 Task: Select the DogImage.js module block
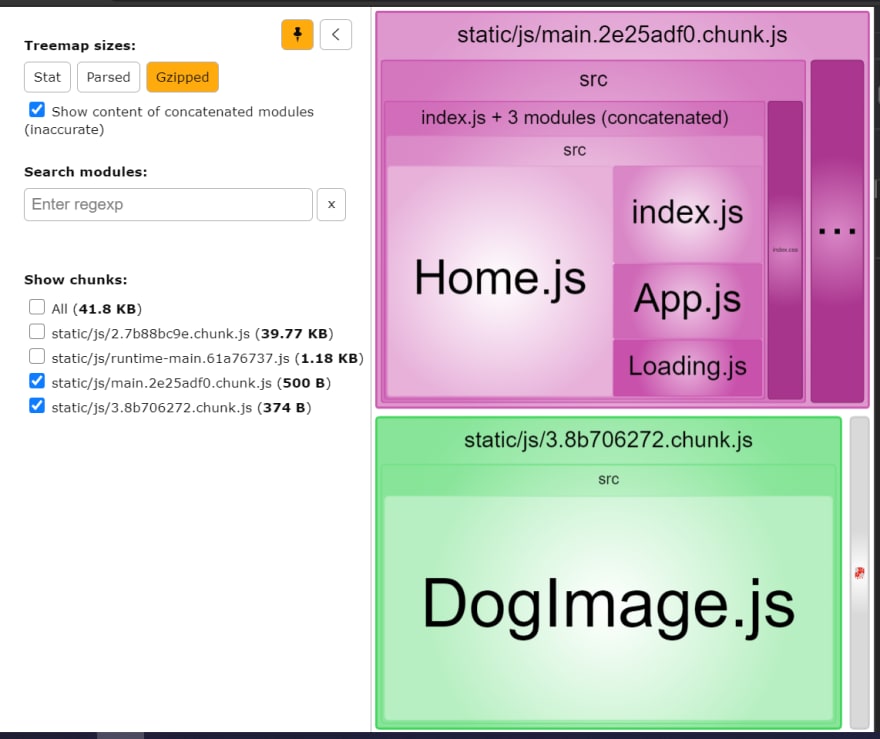coord(608,607)
